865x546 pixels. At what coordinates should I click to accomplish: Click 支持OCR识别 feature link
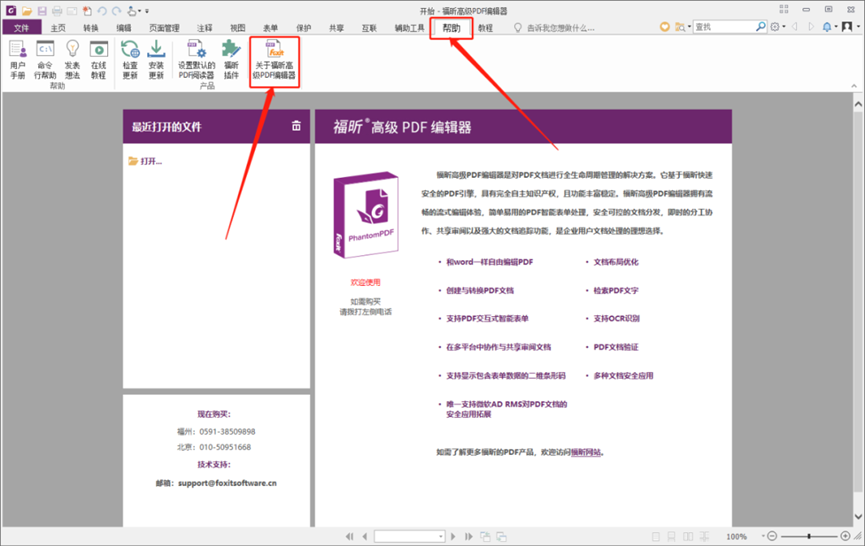(x=616, y=318)
